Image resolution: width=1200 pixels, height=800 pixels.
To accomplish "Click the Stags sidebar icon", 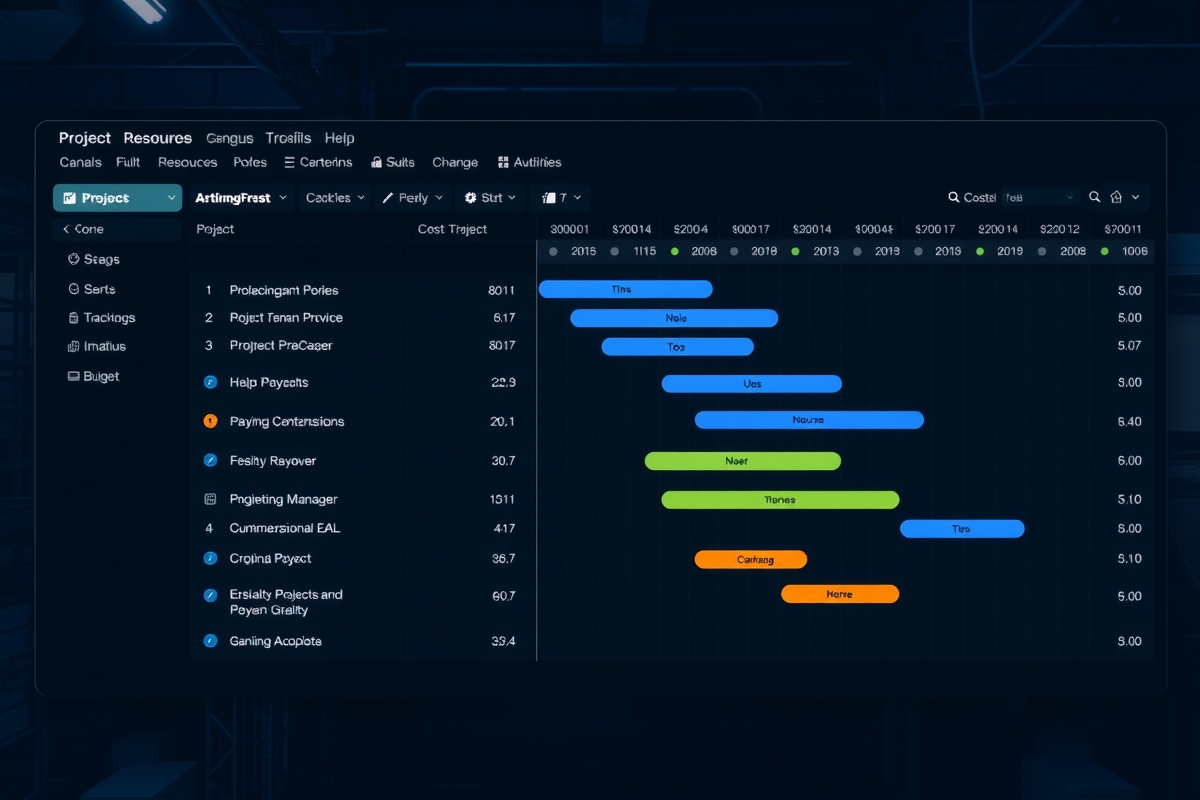I will tap(73, 259).
